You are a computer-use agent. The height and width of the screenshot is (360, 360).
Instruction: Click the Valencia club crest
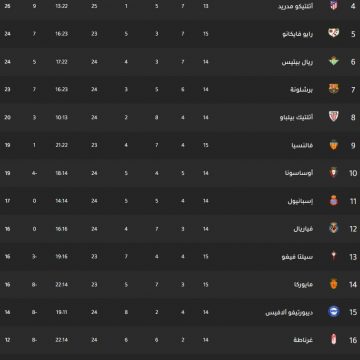[x=334, y=145]
